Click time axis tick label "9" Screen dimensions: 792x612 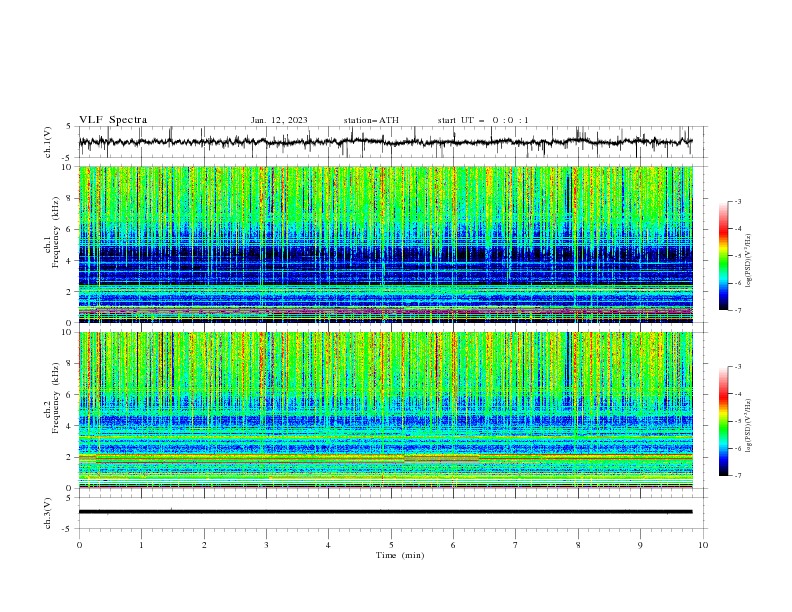[x=640, y=545]
